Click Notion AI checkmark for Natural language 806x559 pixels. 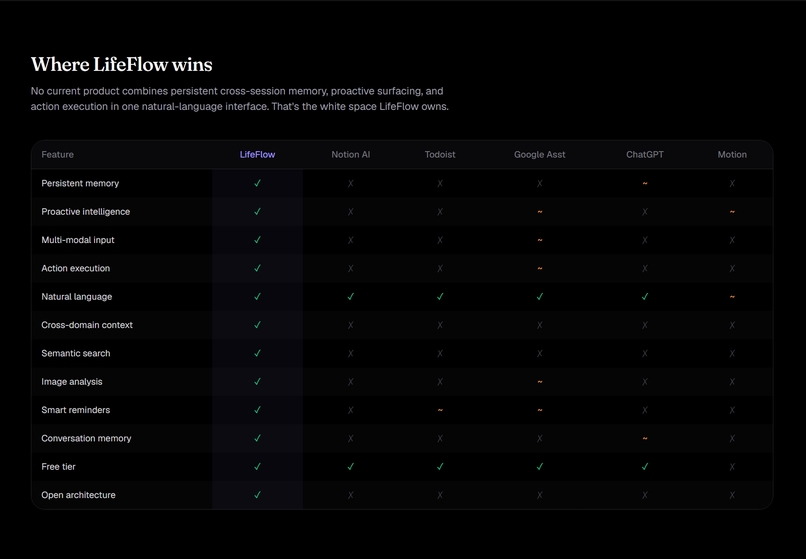coord(351,296)
